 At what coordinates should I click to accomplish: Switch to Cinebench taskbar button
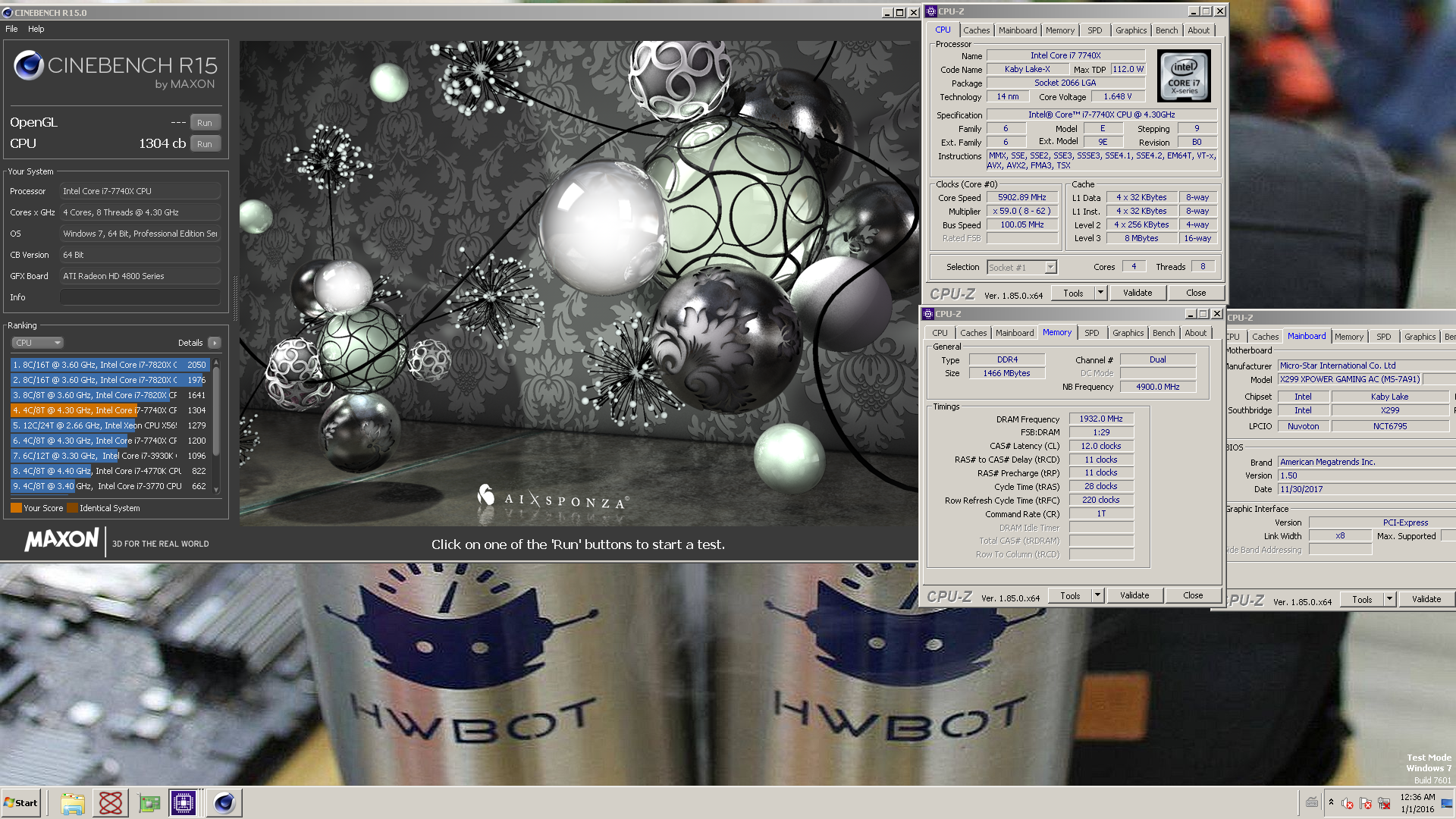(224, 803)
